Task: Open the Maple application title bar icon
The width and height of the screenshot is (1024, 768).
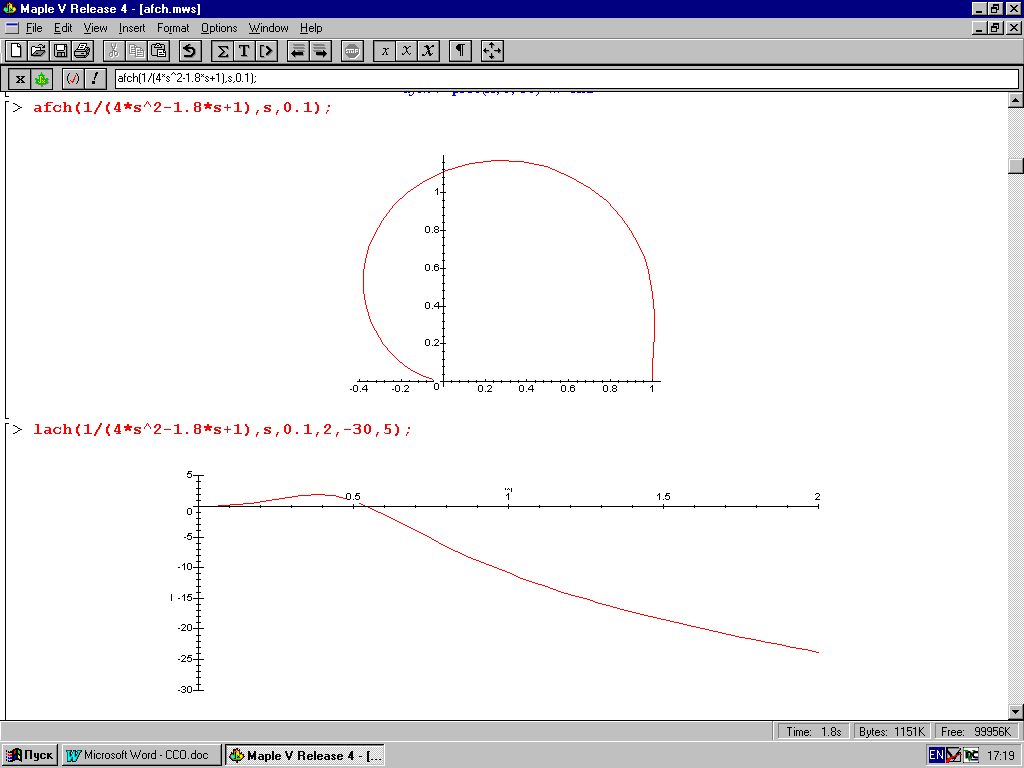Action: (9, 8)
